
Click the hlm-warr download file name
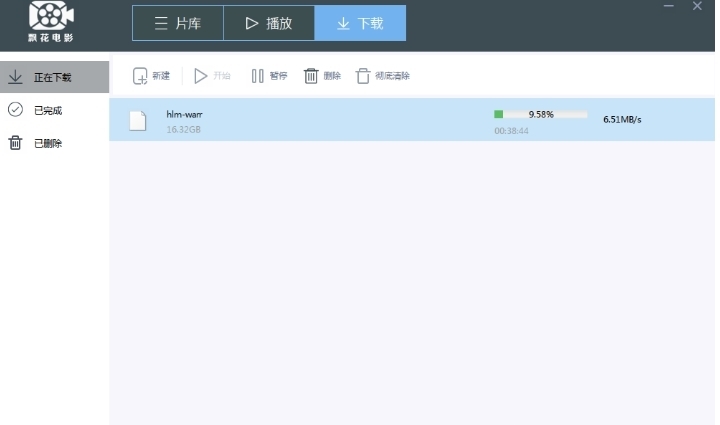coord(184,114)
